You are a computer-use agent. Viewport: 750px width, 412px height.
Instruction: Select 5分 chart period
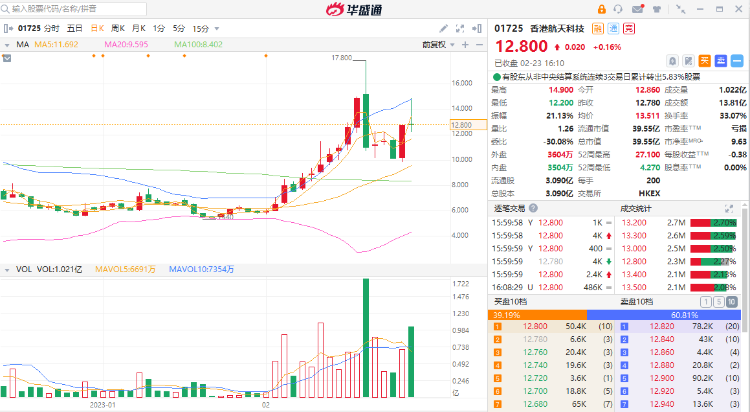[x=179, y=29]
